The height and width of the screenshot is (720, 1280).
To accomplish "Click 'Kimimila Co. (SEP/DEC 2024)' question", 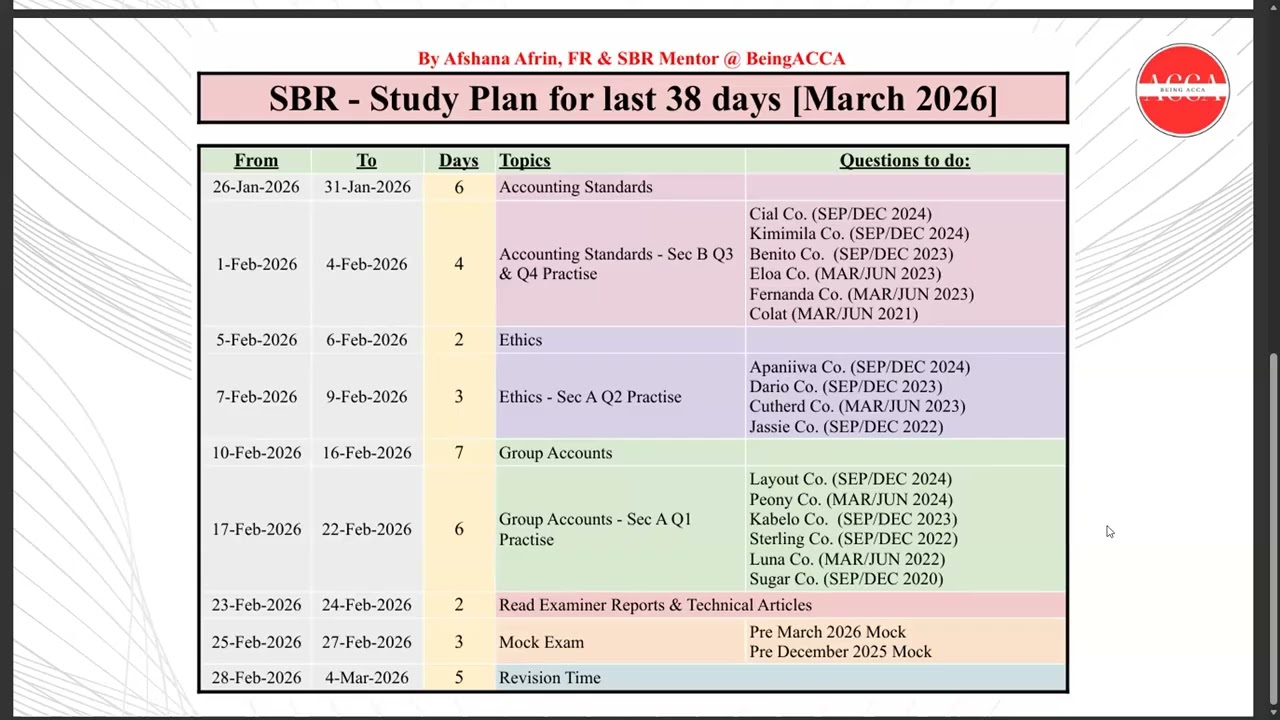I will coord(859,234).
